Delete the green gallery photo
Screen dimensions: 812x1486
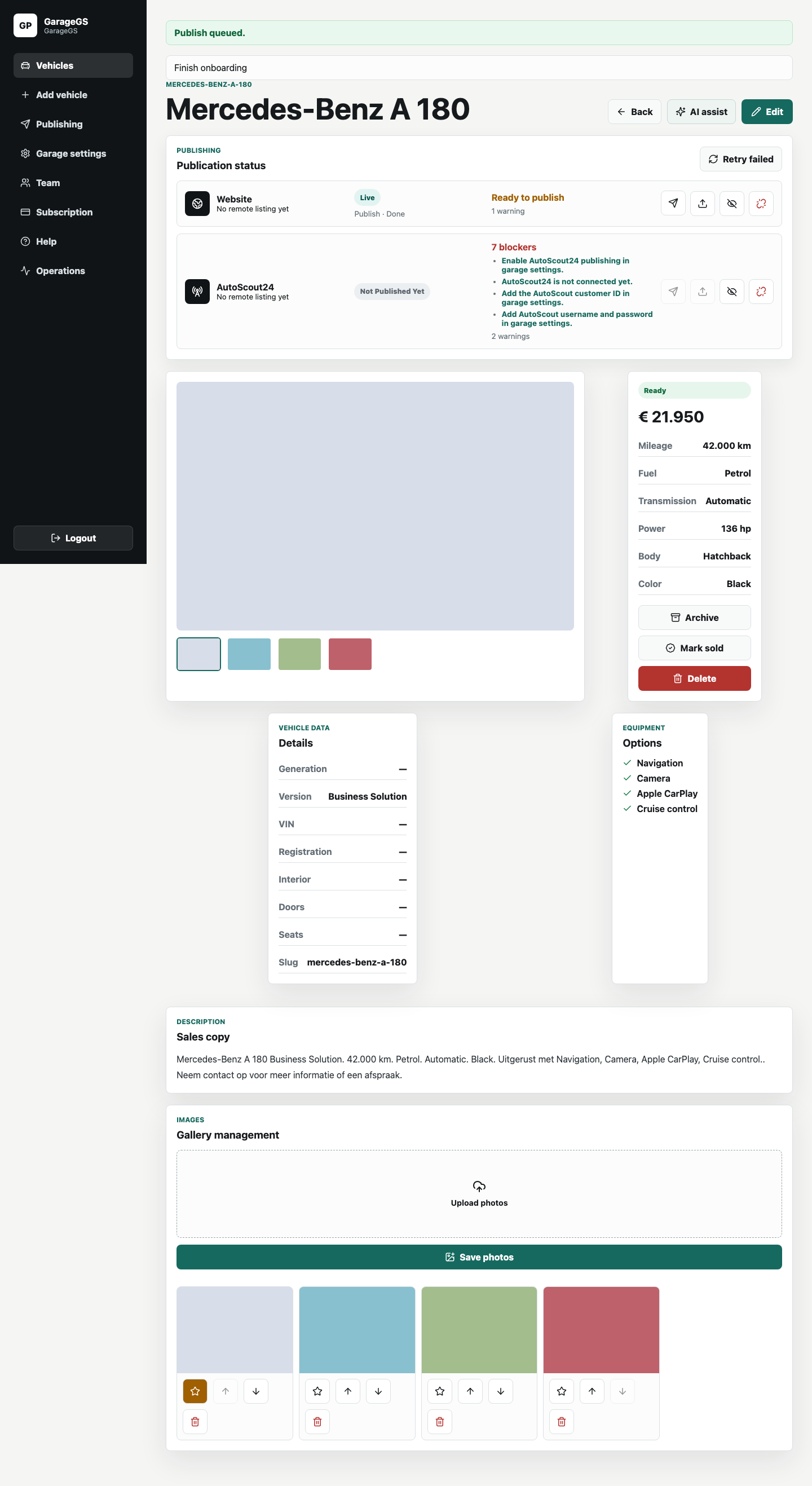click(x=439, y=1421)
